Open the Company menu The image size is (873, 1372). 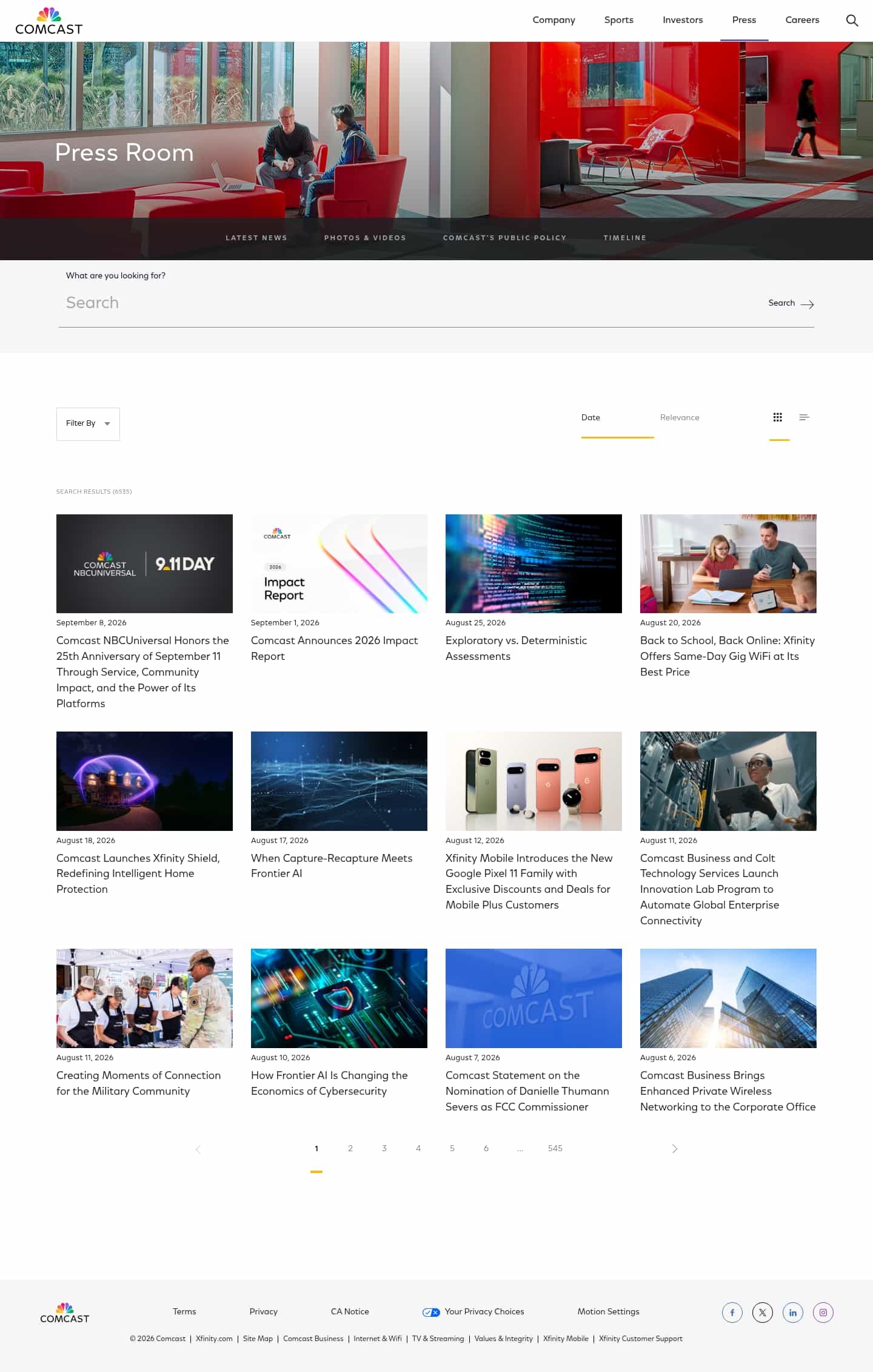[x=554, y=20]
